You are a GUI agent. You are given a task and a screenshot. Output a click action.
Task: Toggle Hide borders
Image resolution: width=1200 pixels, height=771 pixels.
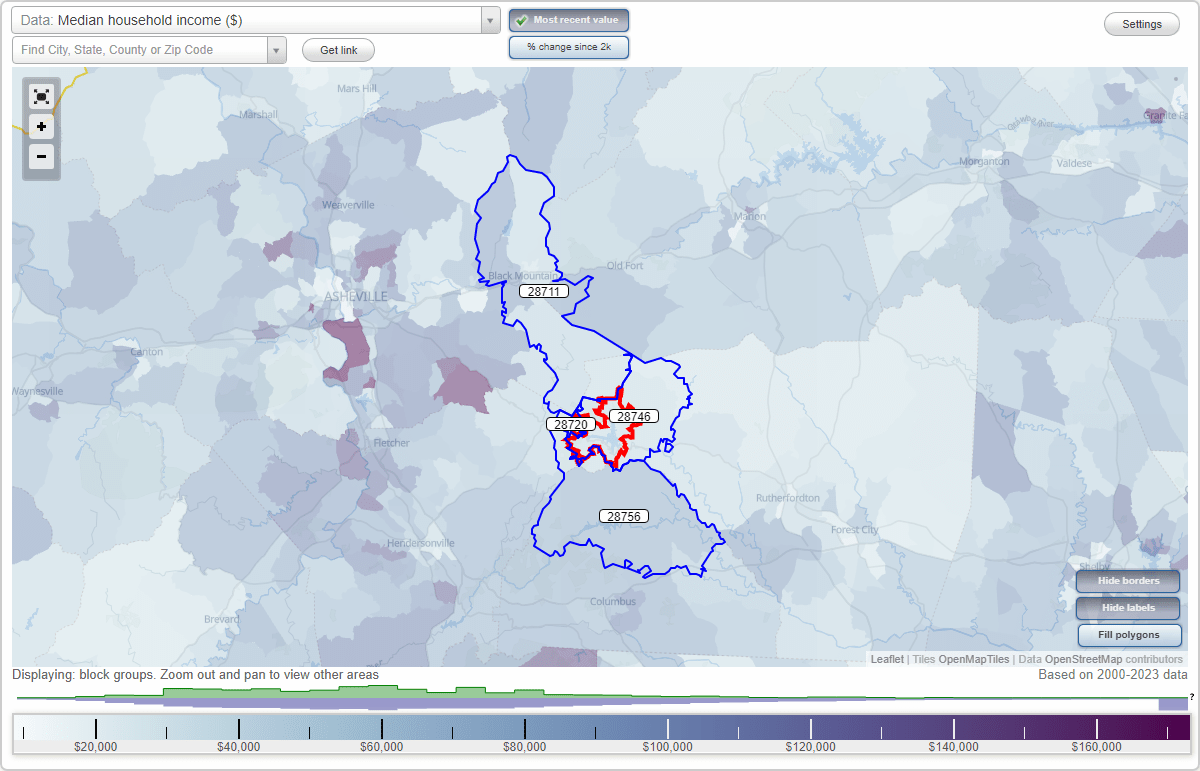point(1129,581)
